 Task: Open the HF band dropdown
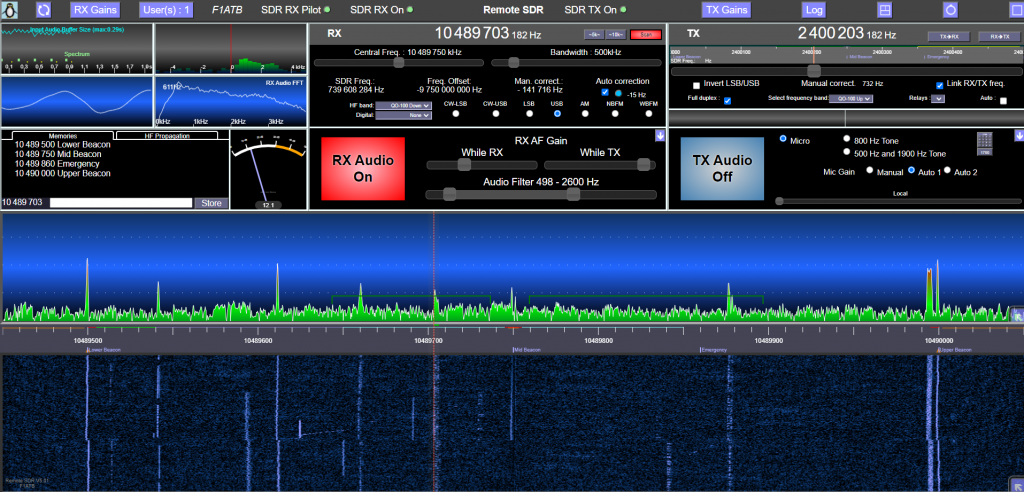pyautogui.click(x=403, y=104)
